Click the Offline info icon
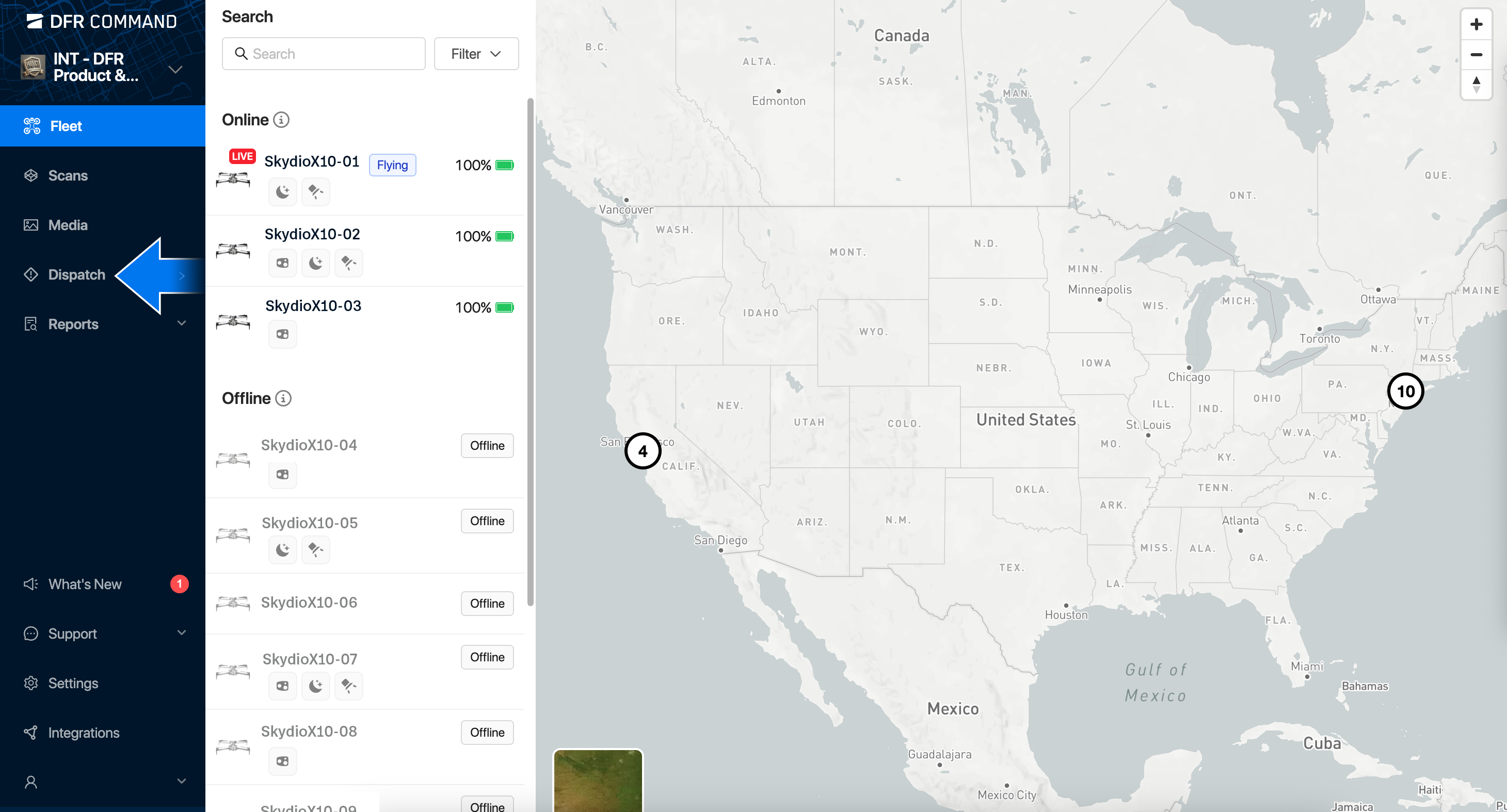The width and height of the screenshot is (1507, 812). 283,398
